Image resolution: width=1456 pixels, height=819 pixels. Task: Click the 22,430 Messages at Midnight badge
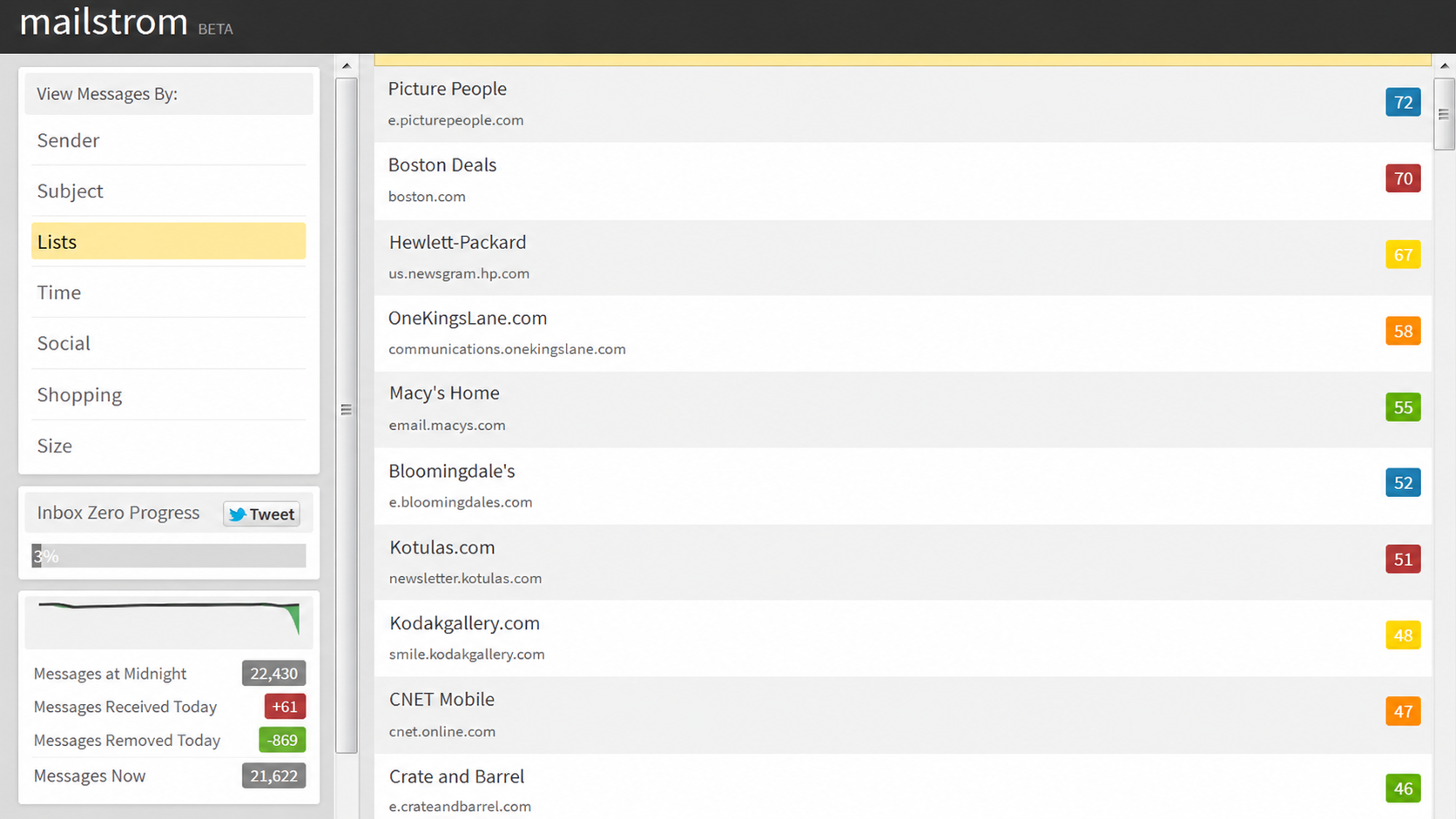[273, 673]
